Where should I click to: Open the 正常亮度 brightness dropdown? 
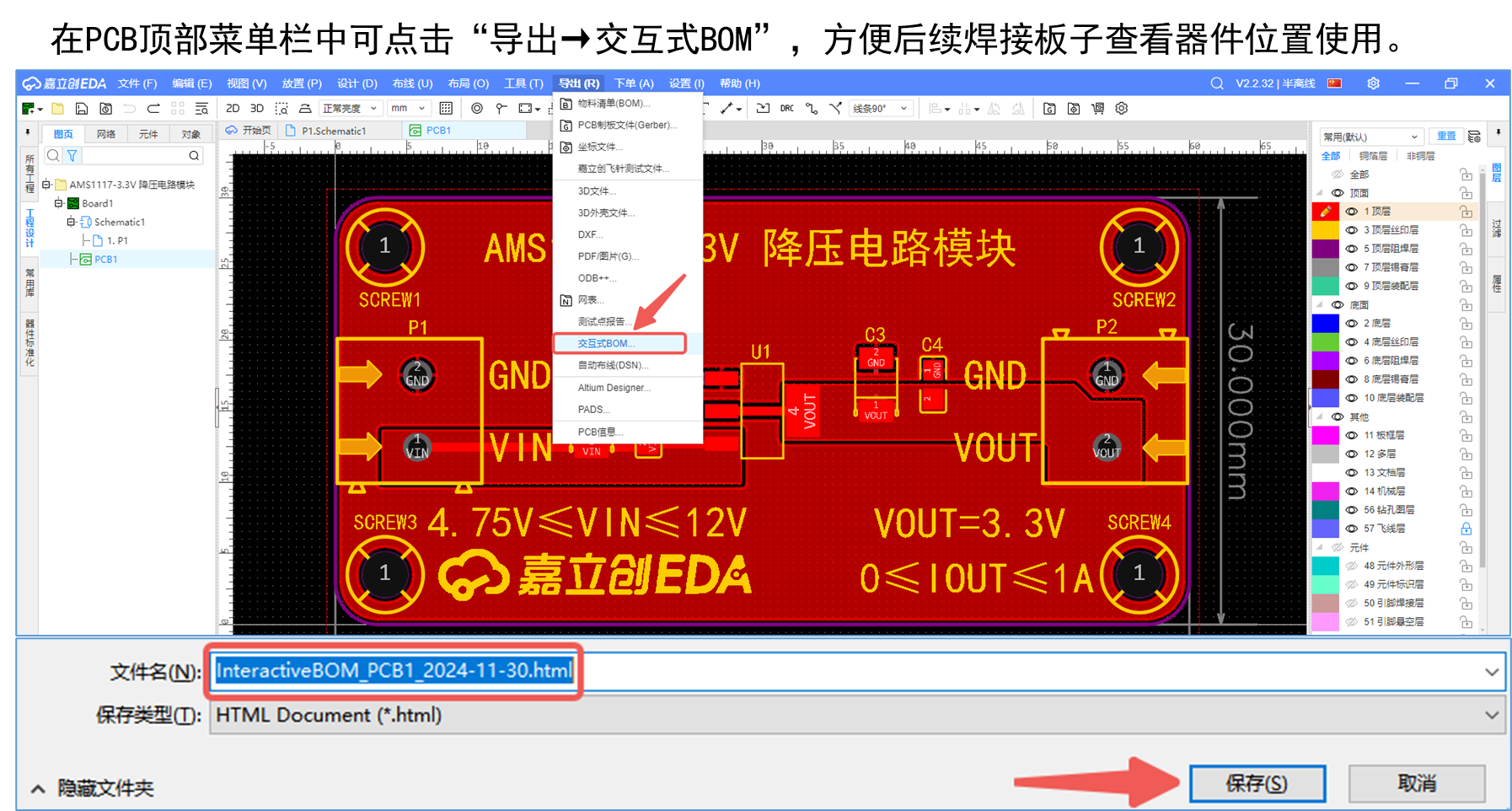pos(350,109)
